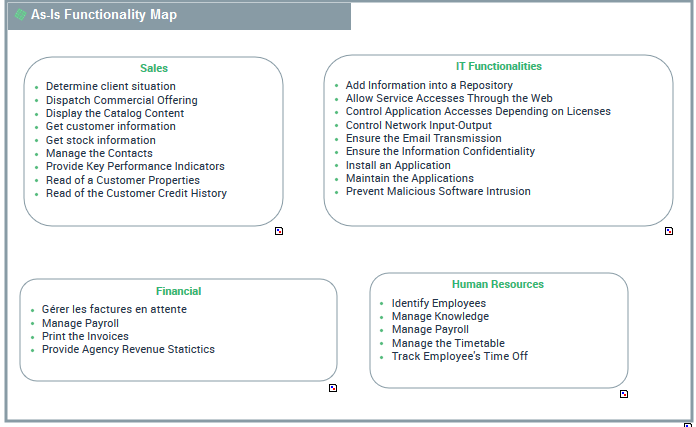This screenshot has height=427, width=696.
Task: Open the Human Resources heading
Action: 498,284
